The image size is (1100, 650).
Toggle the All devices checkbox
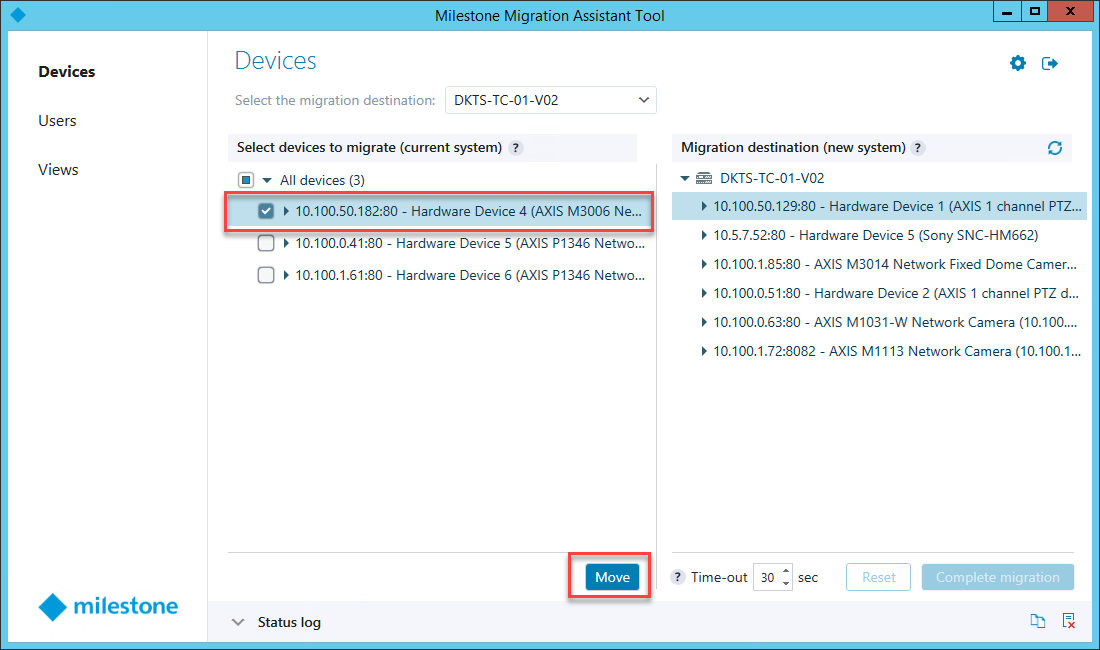(246, 180)
